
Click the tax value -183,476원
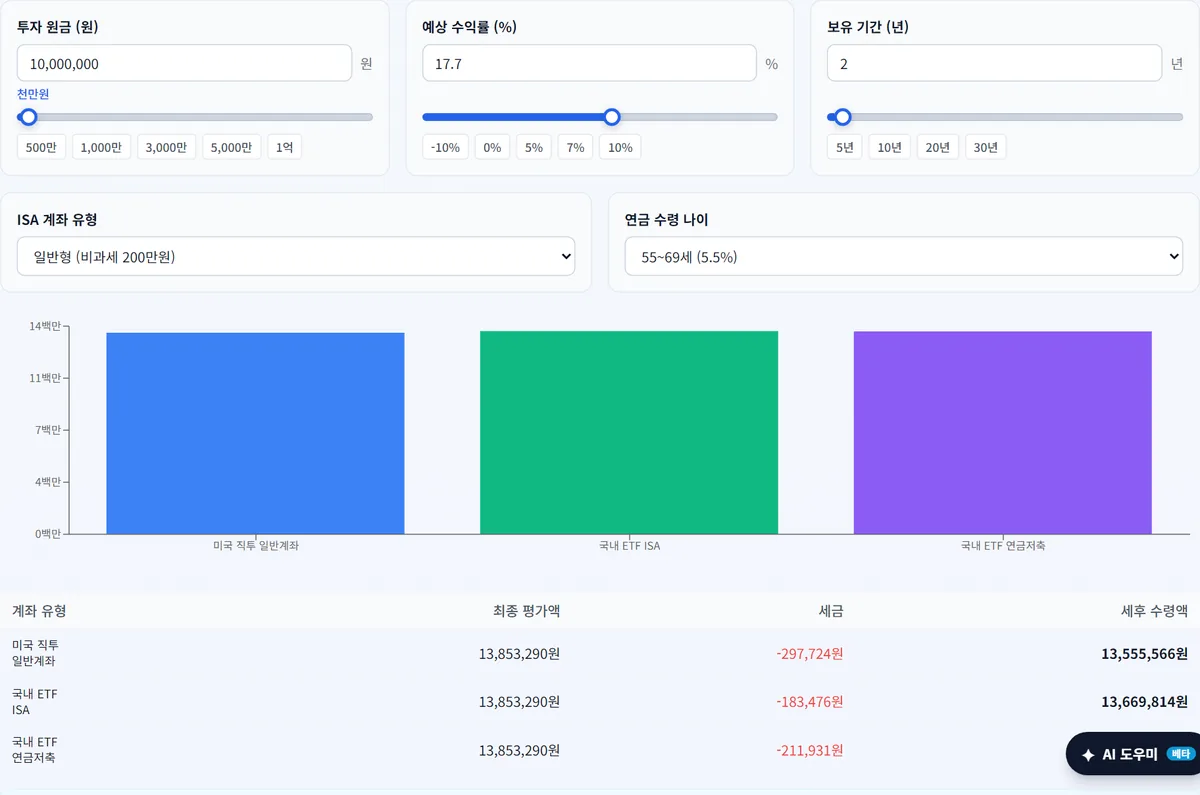pyautogui.click(x=810, y=702)
